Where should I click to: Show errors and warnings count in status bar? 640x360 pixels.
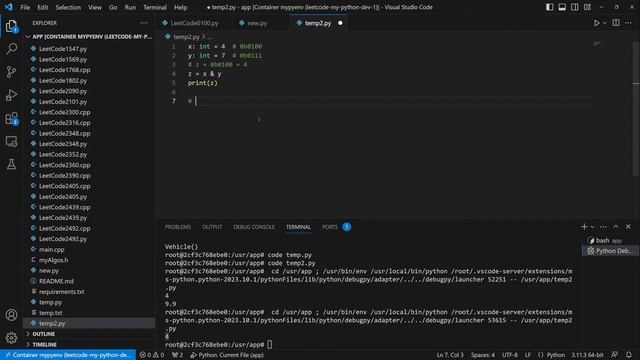[x=152, y=355]
